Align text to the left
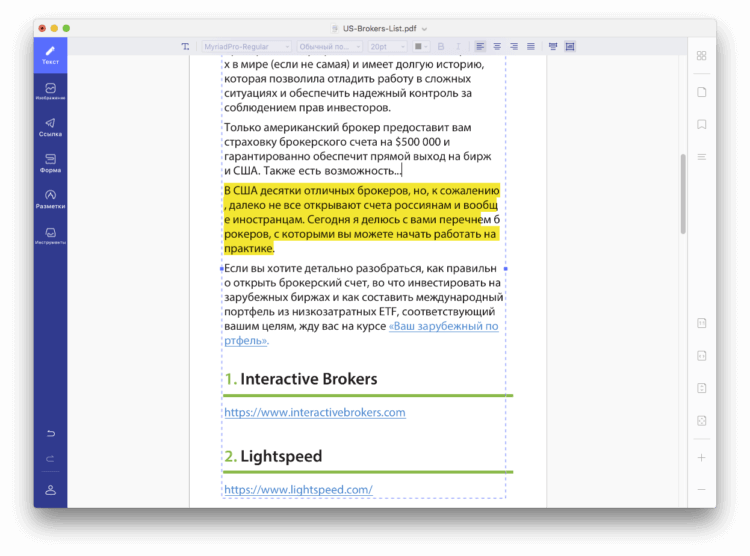 [480, 46]
